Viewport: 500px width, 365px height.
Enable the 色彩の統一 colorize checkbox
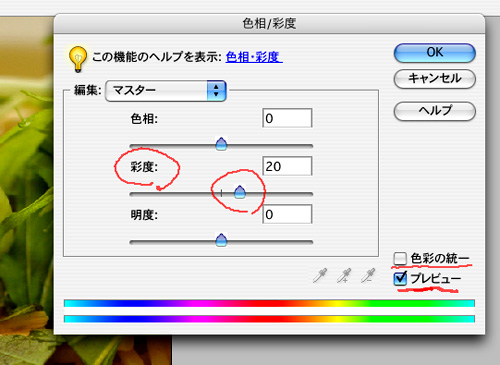[400, 258]
